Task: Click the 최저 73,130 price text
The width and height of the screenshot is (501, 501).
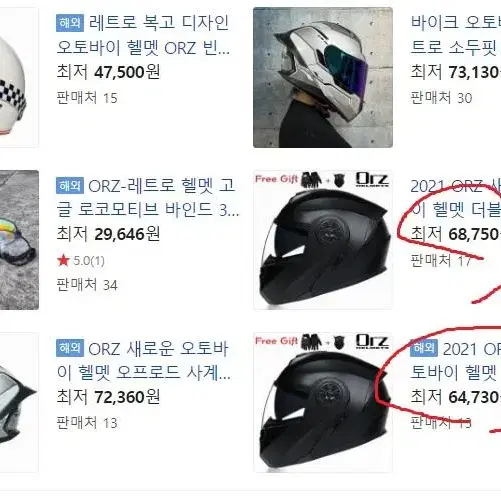Action: (x=456, y=72)
